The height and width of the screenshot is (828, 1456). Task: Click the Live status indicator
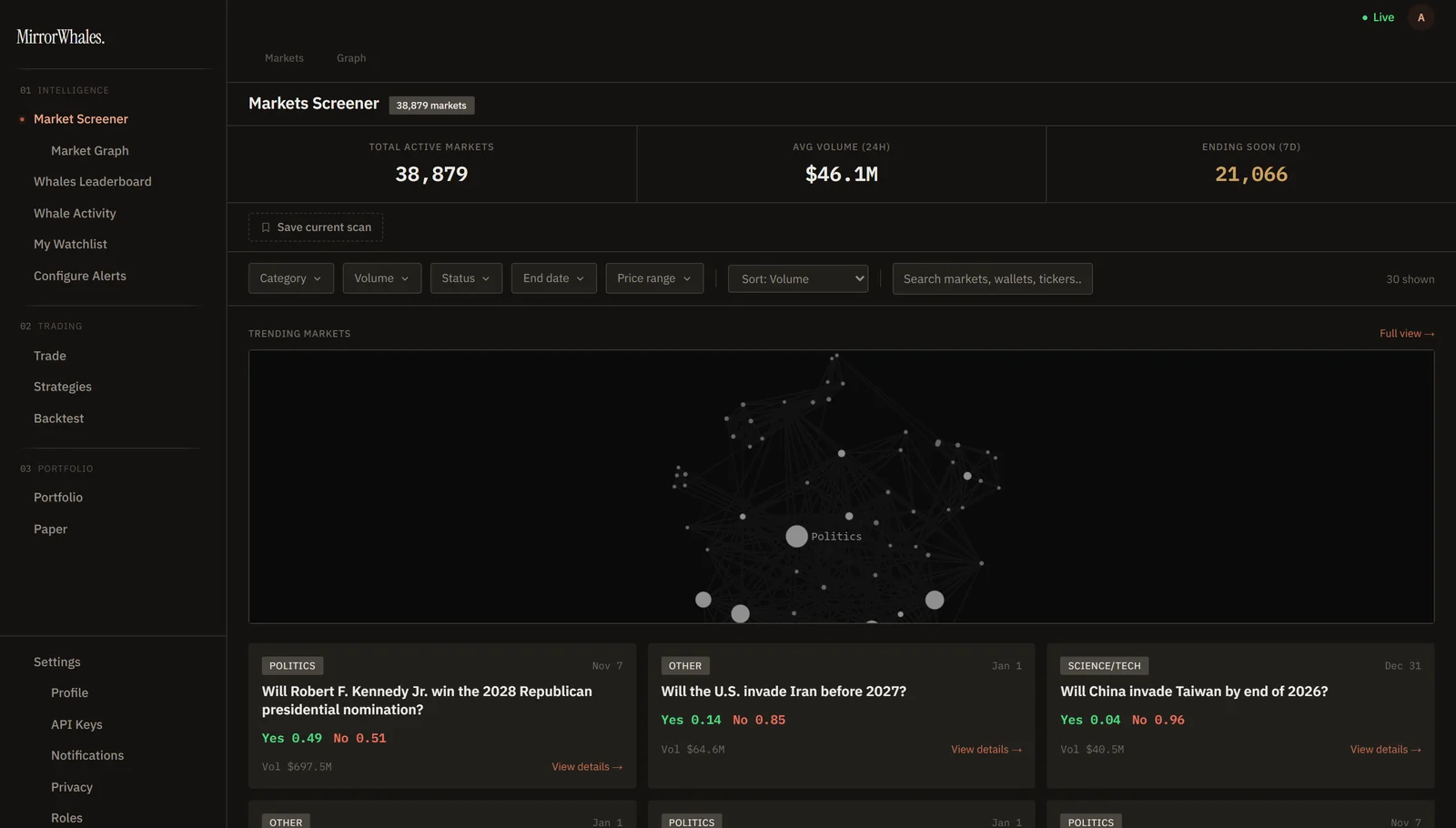[1378, 17]
